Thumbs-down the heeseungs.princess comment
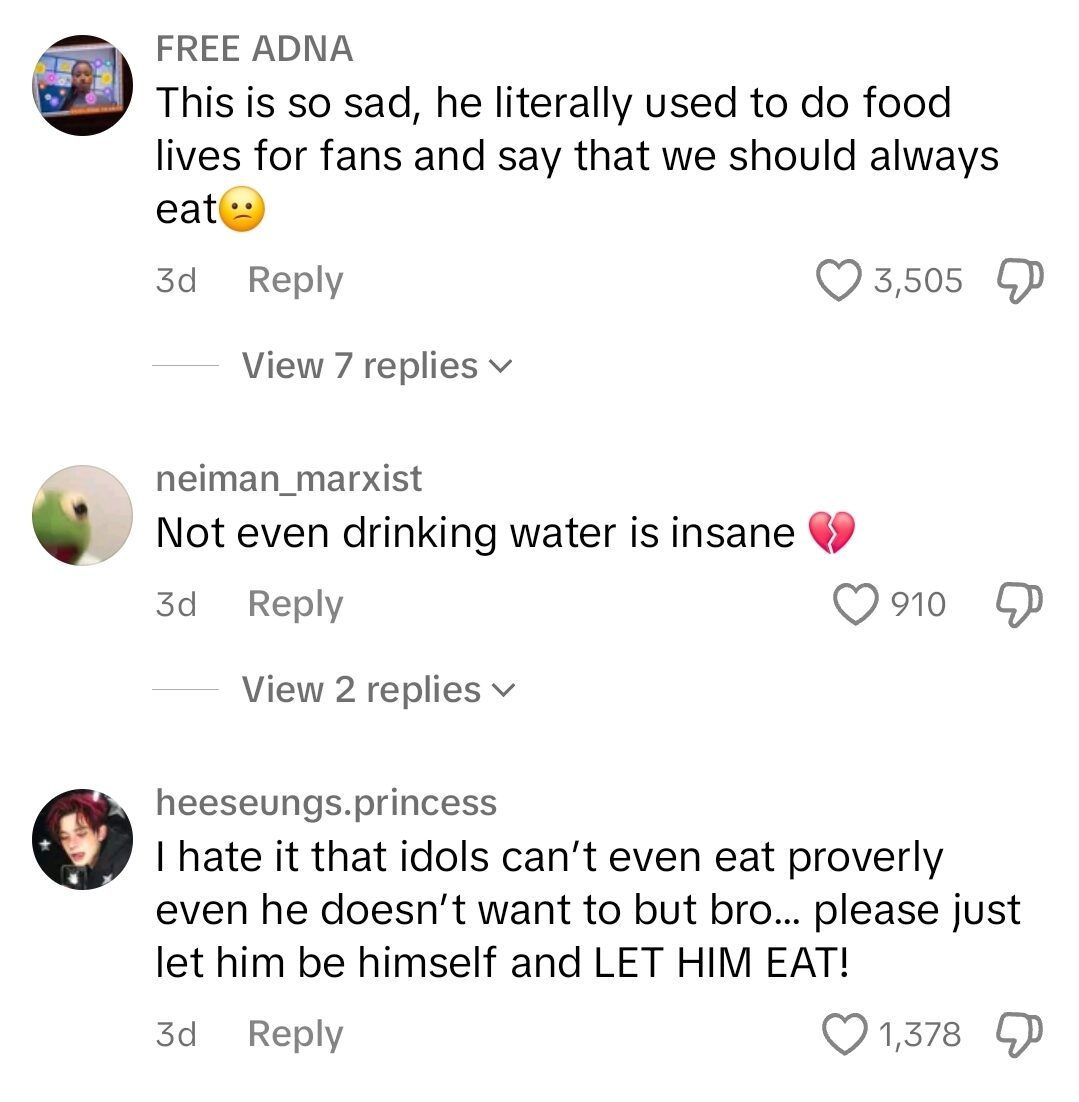 (1019, 1034)
